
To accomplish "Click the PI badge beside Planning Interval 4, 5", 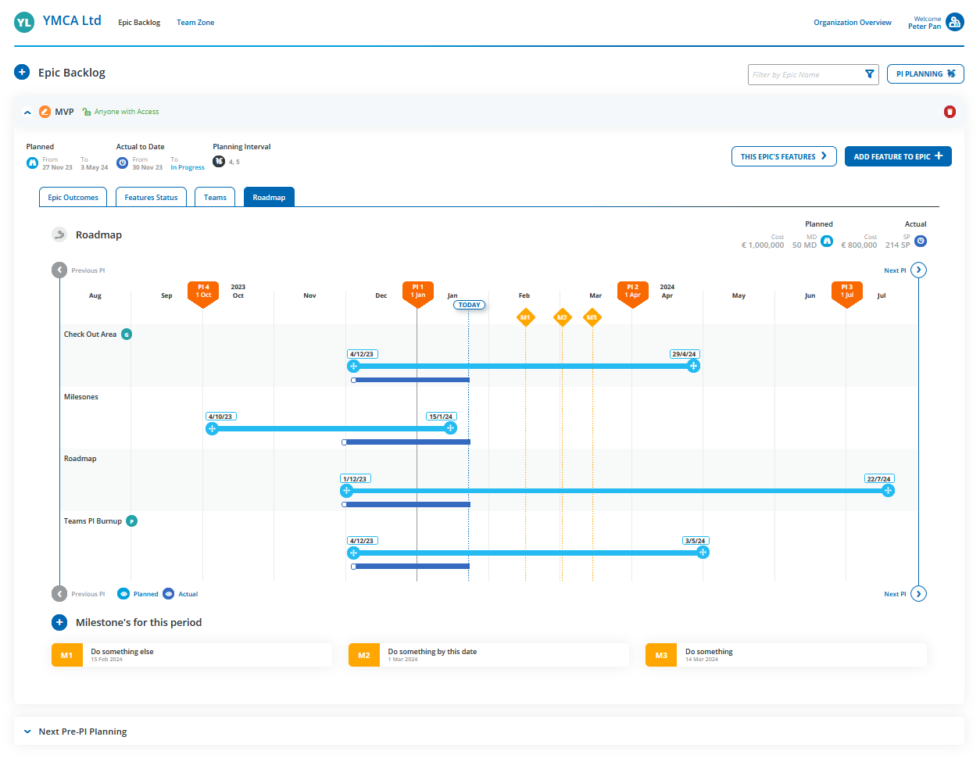I will [x=218, y=160].
